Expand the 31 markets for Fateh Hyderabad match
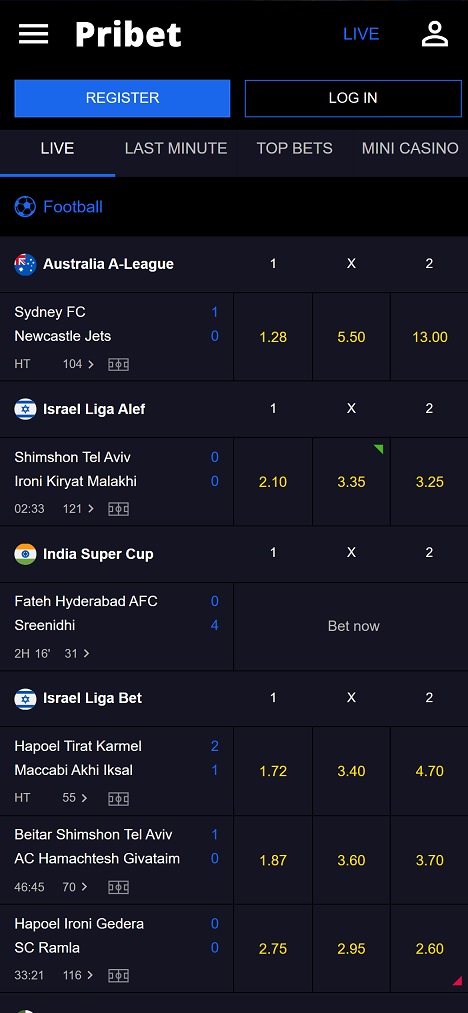The image size is (468, 1013). point(77,654)
